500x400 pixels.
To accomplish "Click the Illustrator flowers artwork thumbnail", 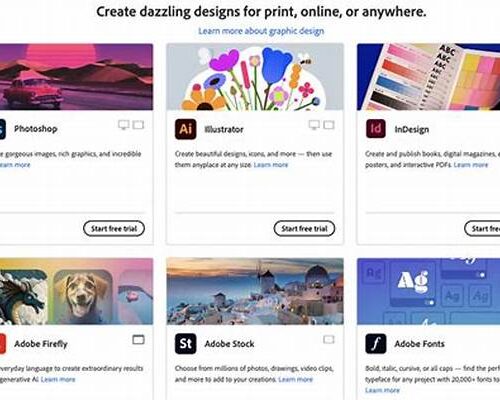I will (255, 77).
